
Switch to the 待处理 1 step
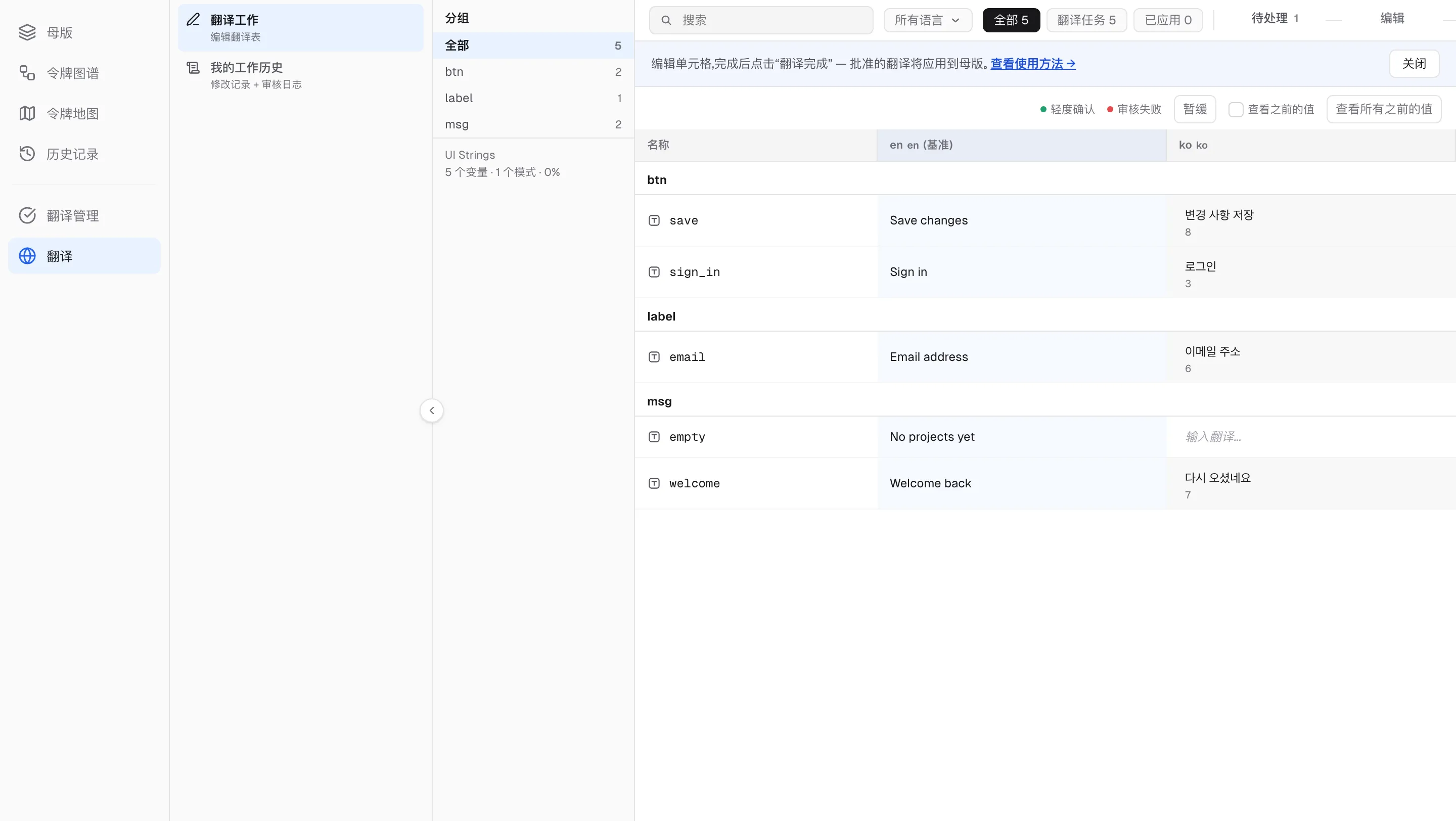pyautogui.click(x=1275, y=19)
